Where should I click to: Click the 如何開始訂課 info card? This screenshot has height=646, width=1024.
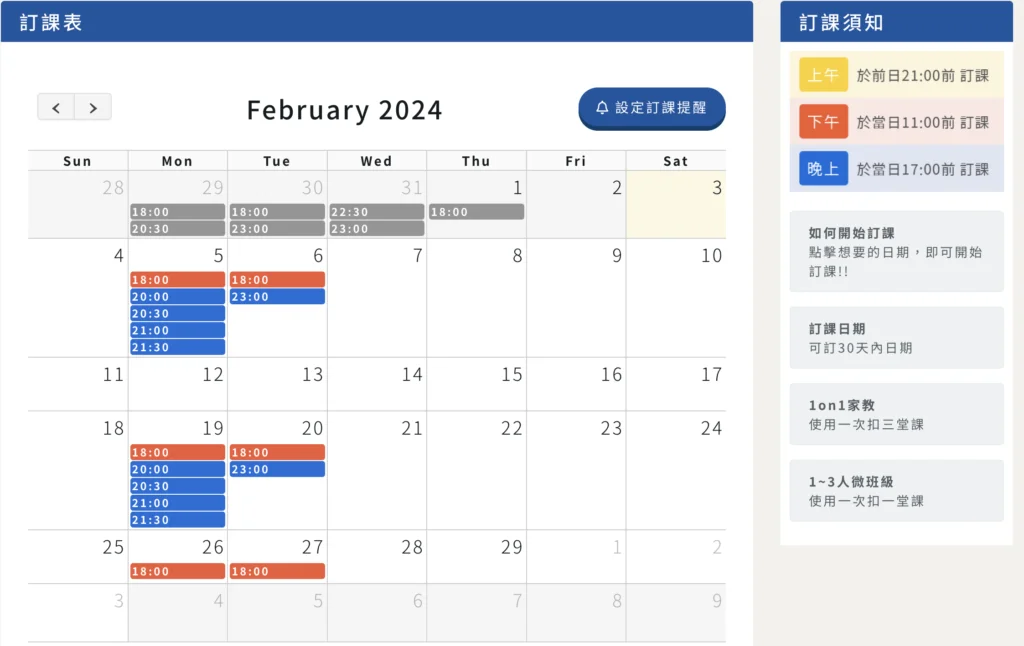pyautogui.click(x=896, y=251)
